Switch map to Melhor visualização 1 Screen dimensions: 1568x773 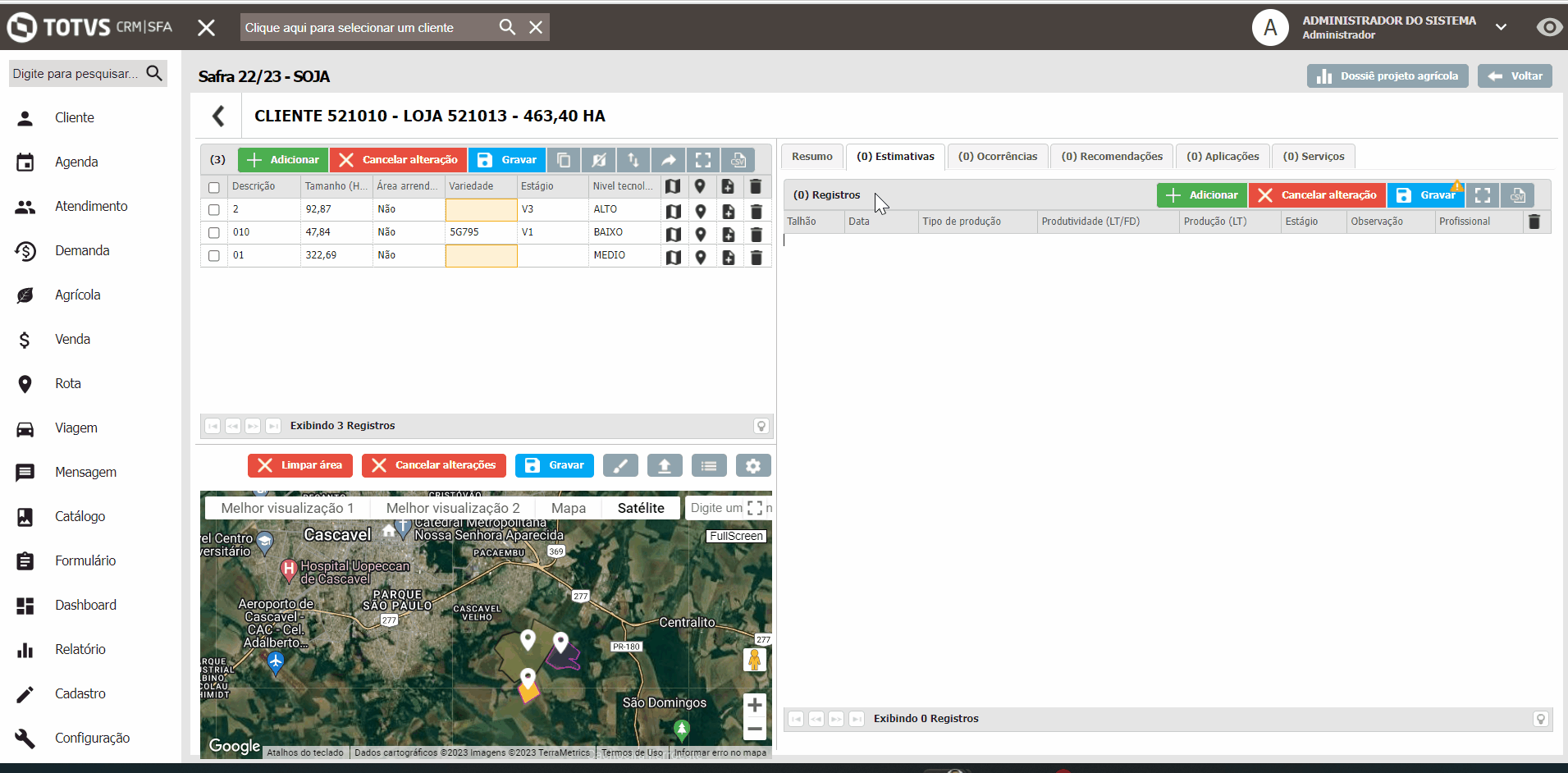tap(287, 508)
